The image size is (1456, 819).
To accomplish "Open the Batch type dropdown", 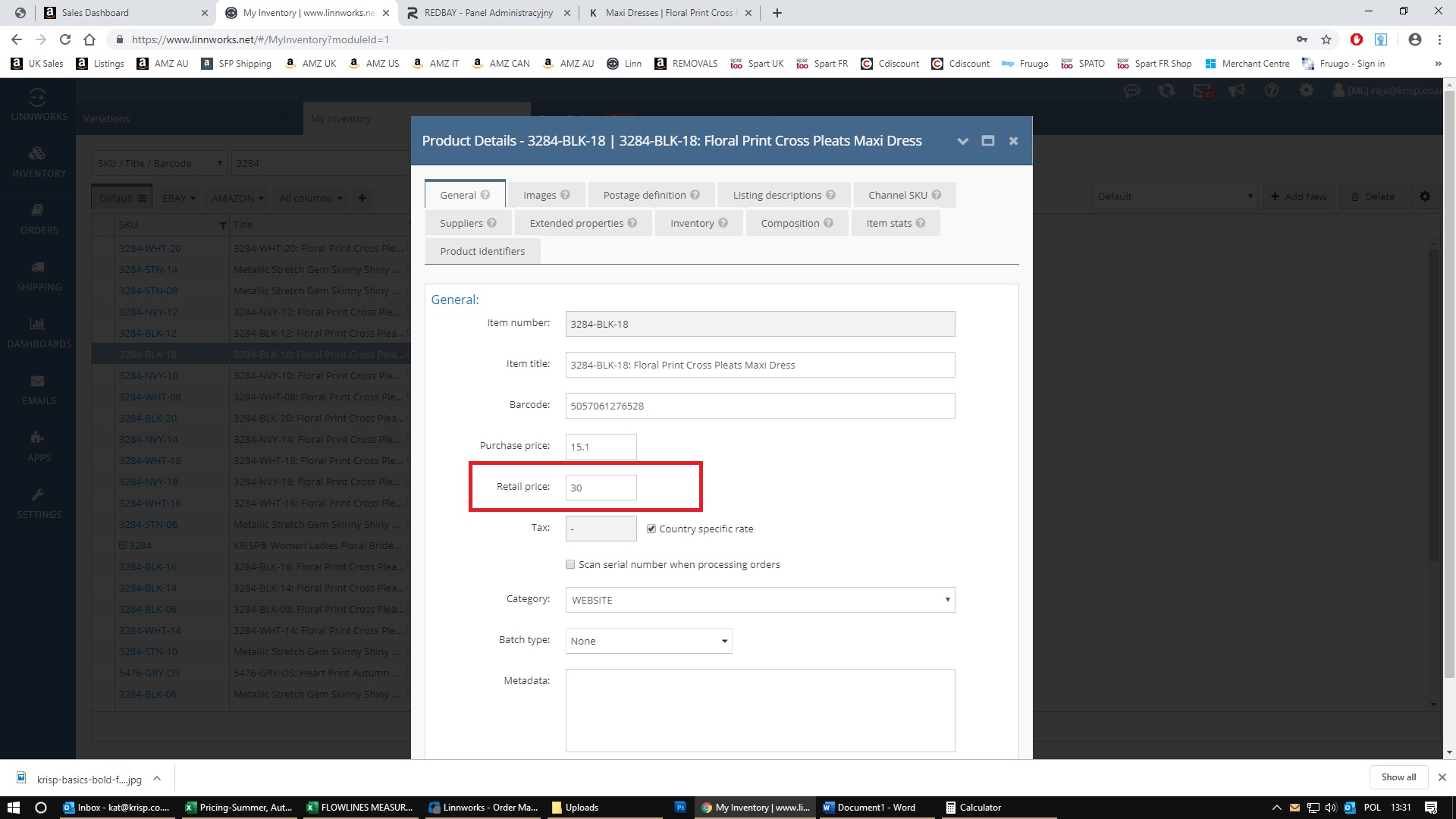I will [x=648, y=641].
